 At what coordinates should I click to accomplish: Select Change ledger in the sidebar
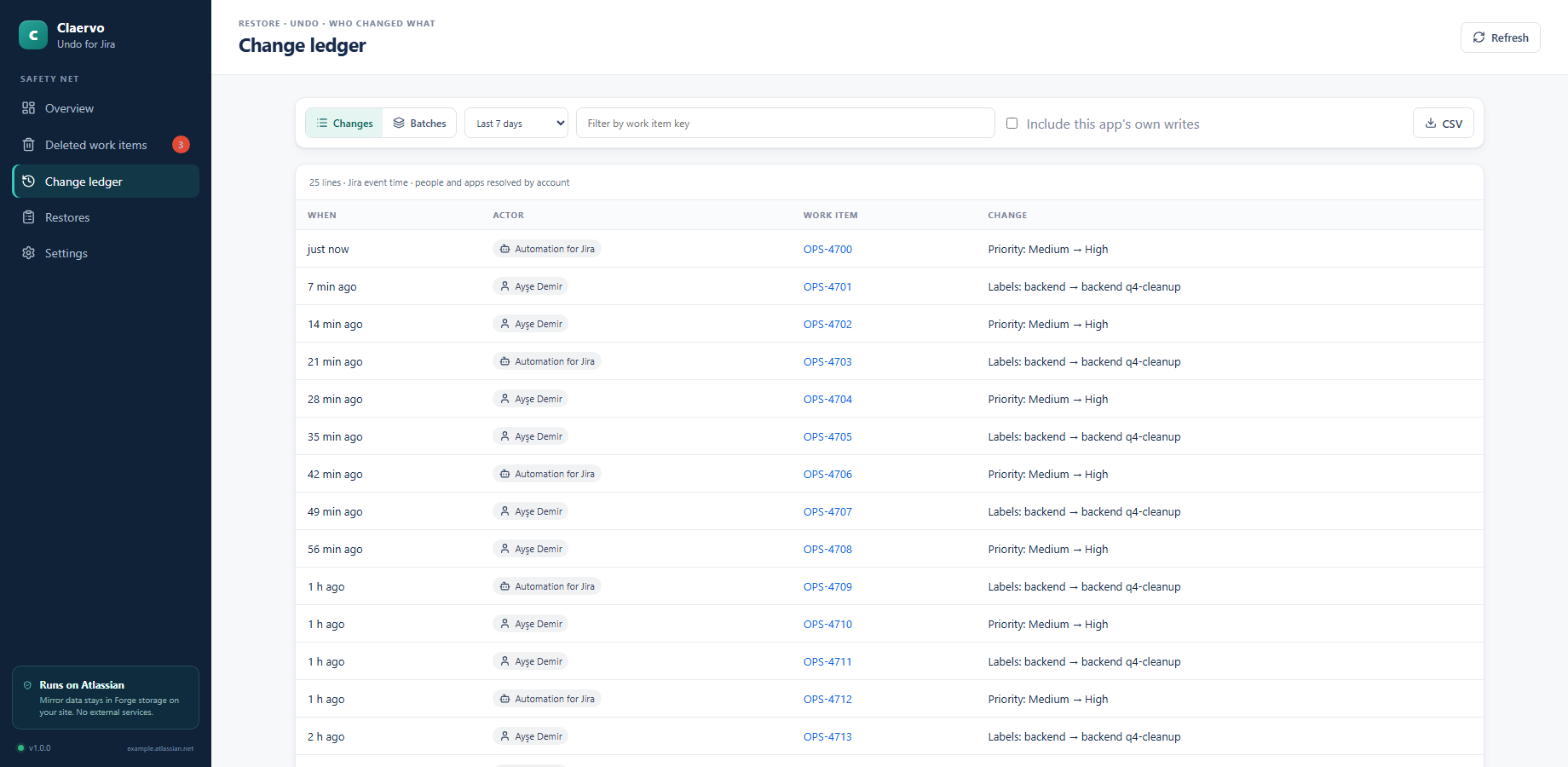(x=106, y=182)
